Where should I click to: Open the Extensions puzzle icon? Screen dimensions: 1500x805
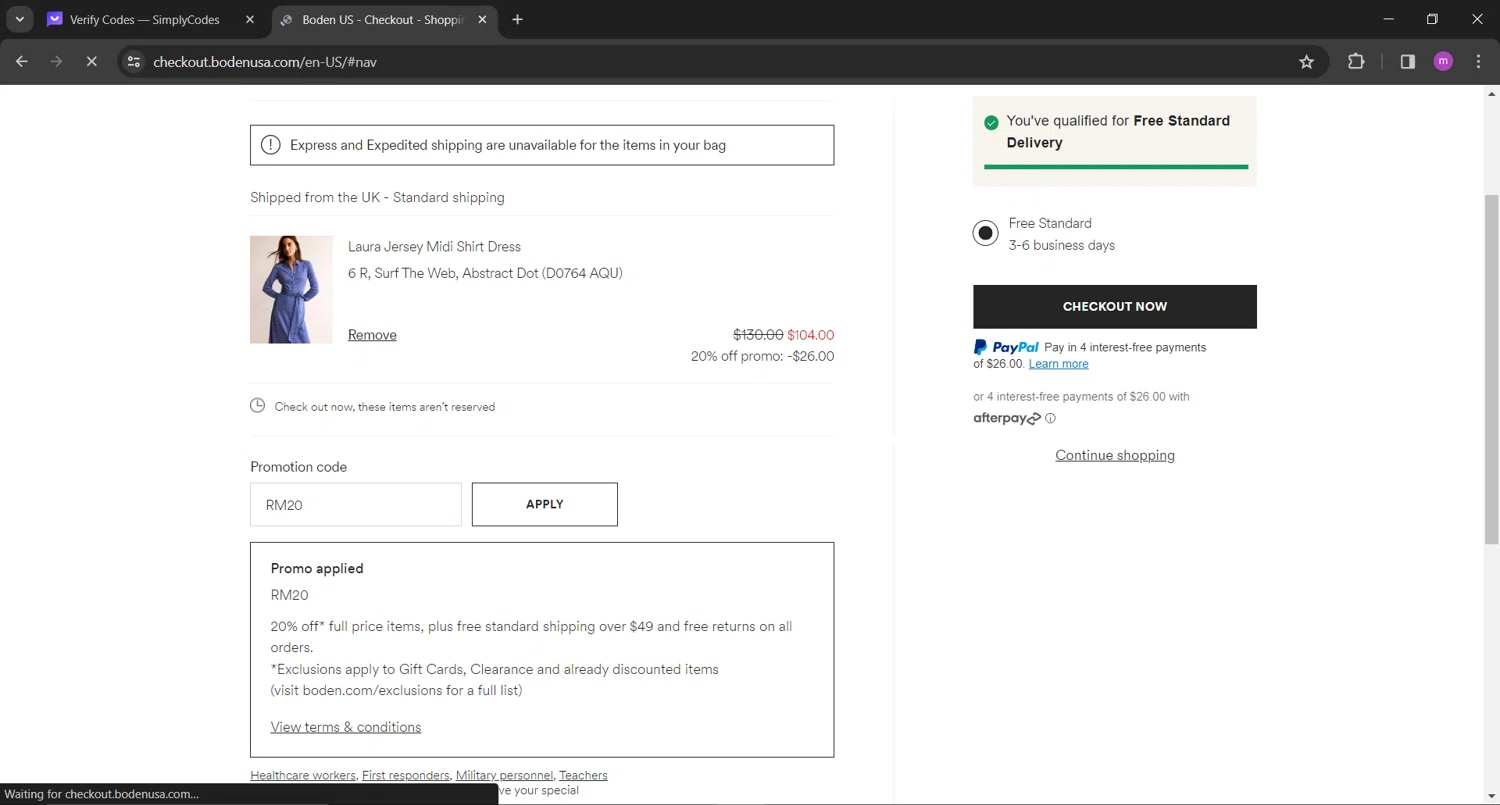tap(1356, 62)
